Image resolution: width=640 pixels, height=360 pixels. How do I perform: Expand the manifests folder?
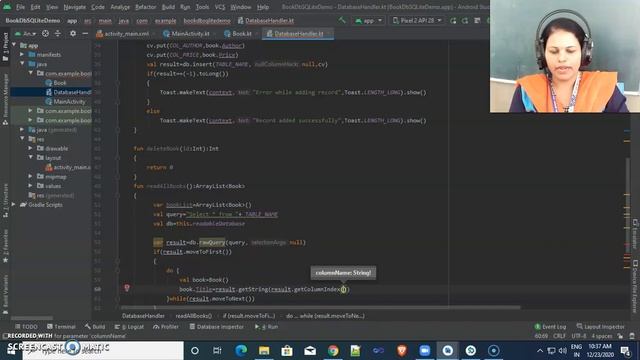[x=22, y=55]
